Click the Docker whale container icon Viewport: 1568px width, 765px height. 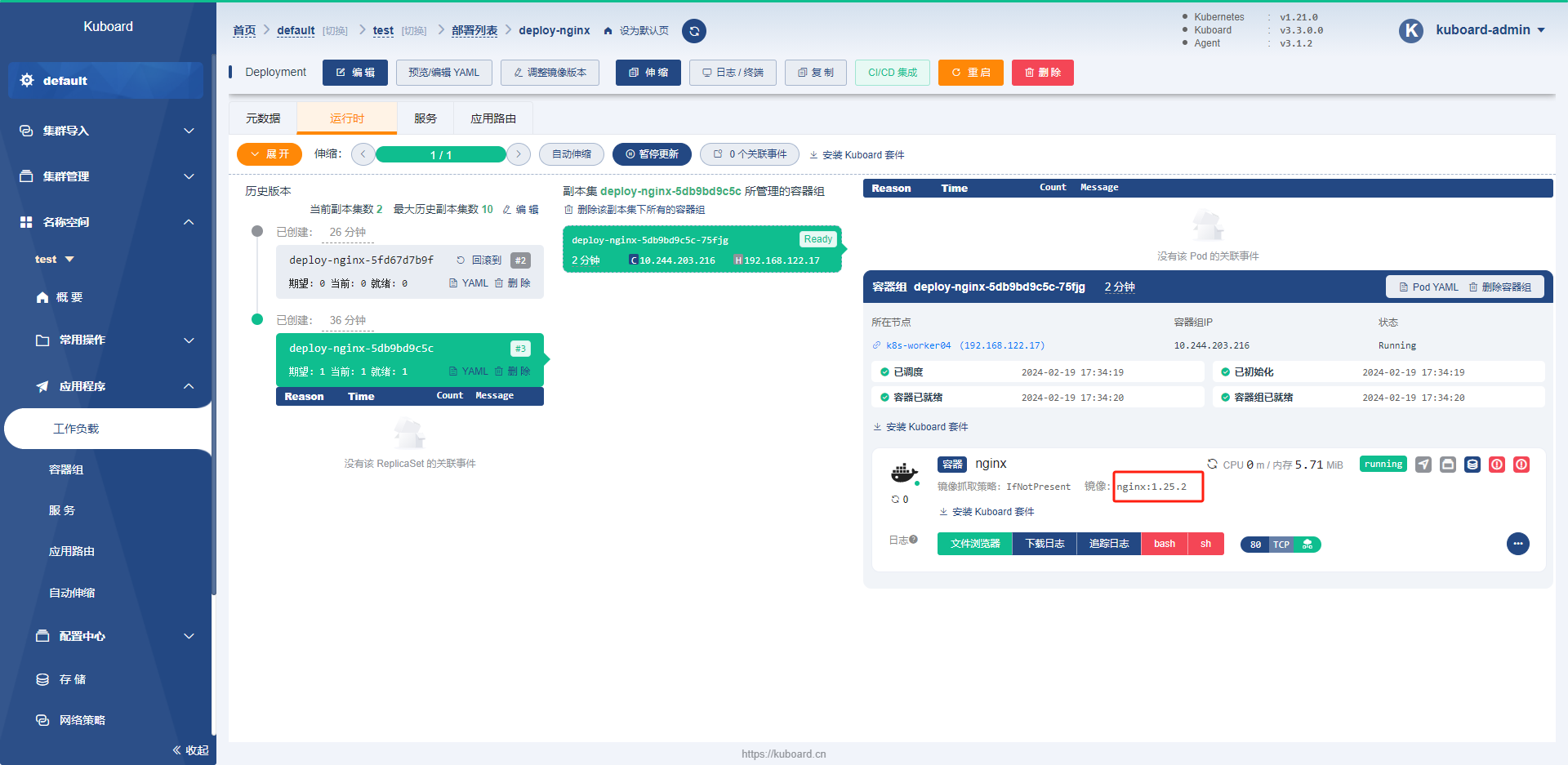[x=904, y=473]
